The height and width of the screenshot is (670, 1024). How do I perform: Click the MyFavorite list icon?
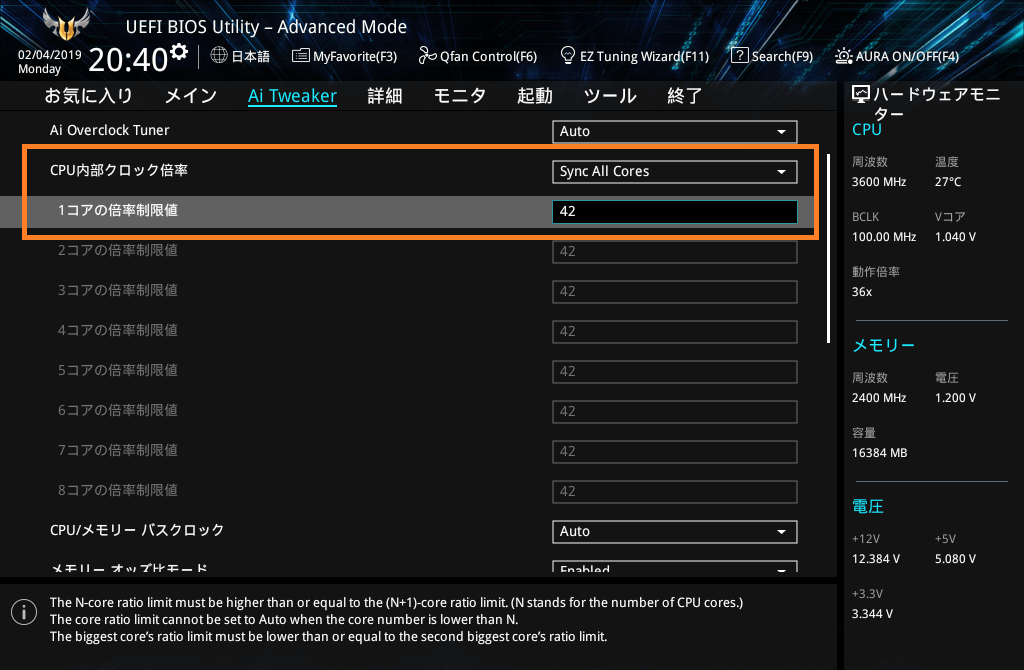pos(300,56)
